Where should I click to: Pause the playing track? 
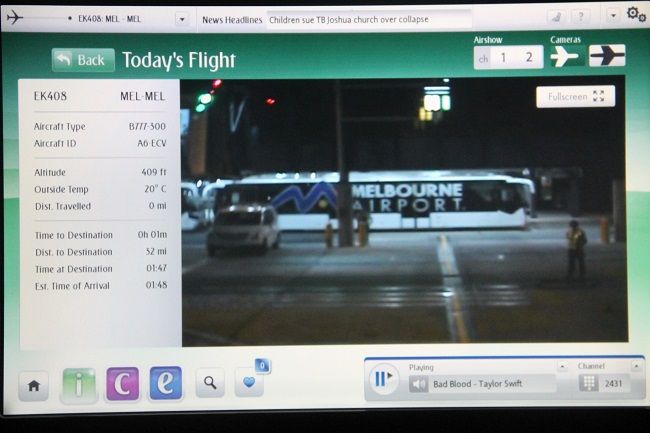point(383,378)
